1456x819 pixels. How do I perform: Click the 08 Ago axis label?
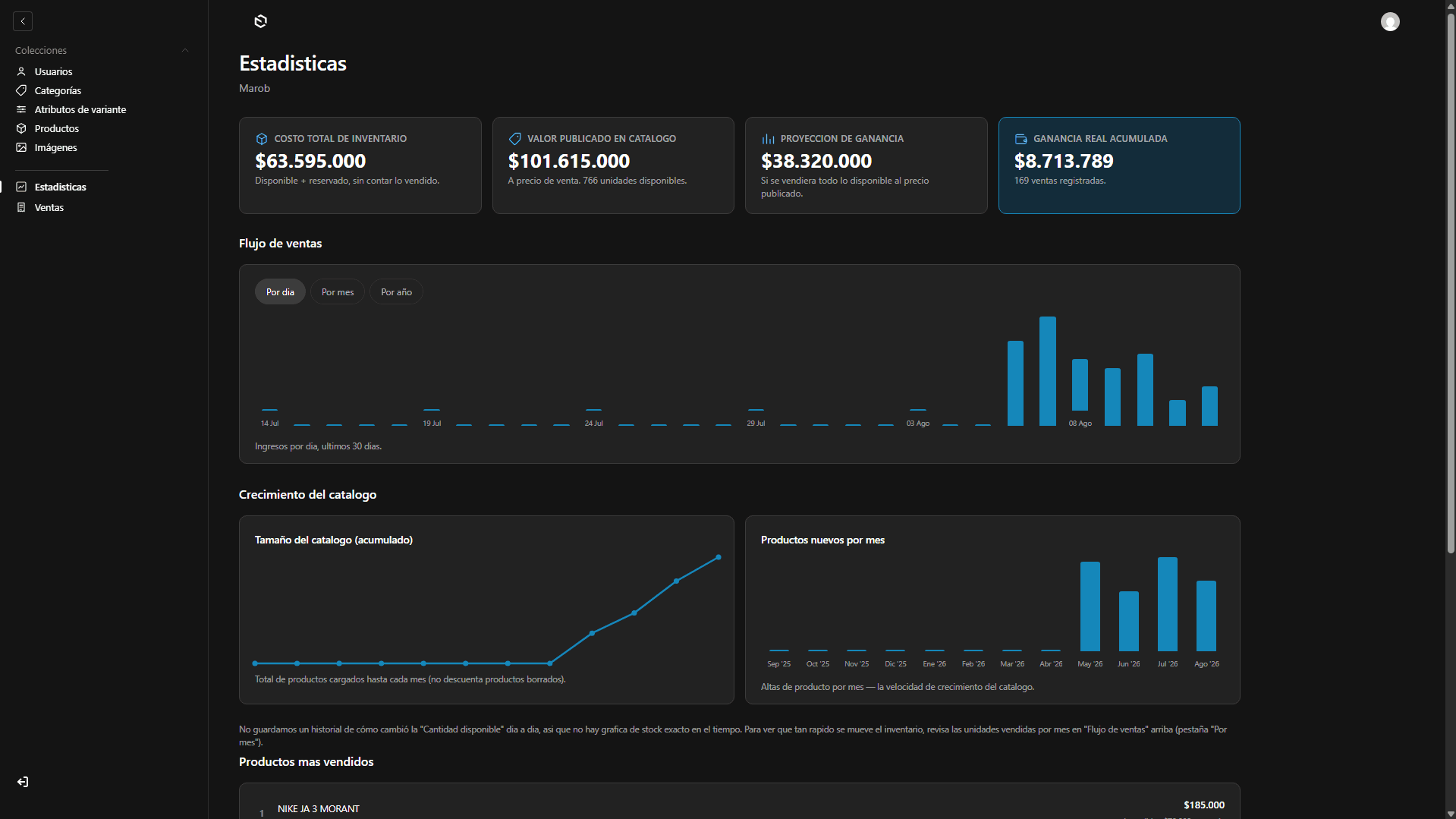tap(1080, 424)
